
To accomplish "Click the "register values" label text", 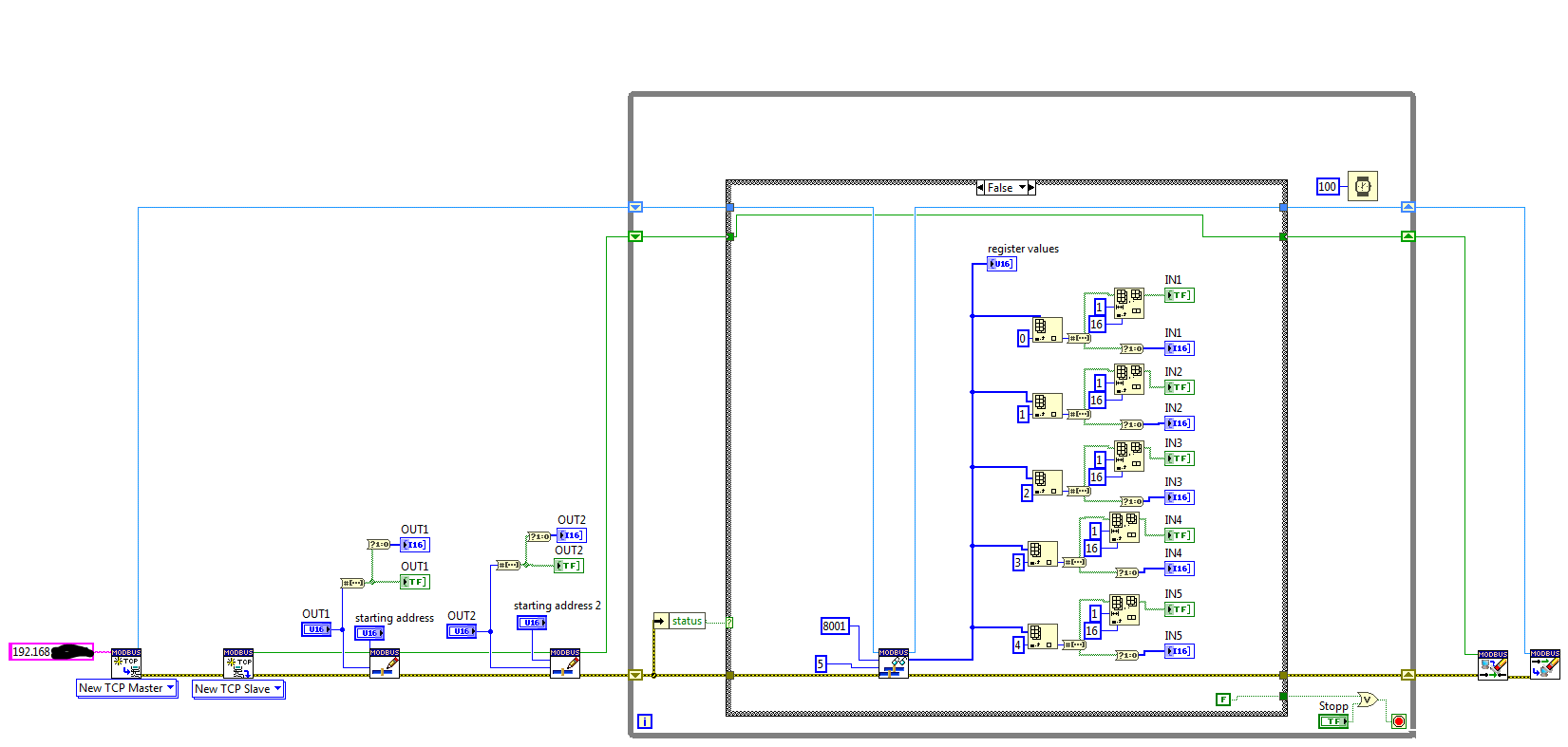I will [1023, 249].
